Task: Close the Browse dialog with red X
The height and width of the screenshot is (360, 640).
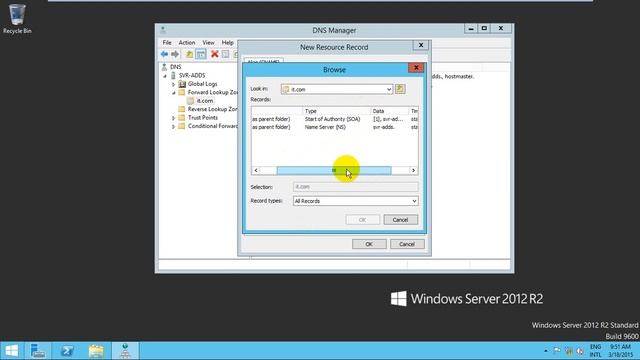Action: [416, 68]
